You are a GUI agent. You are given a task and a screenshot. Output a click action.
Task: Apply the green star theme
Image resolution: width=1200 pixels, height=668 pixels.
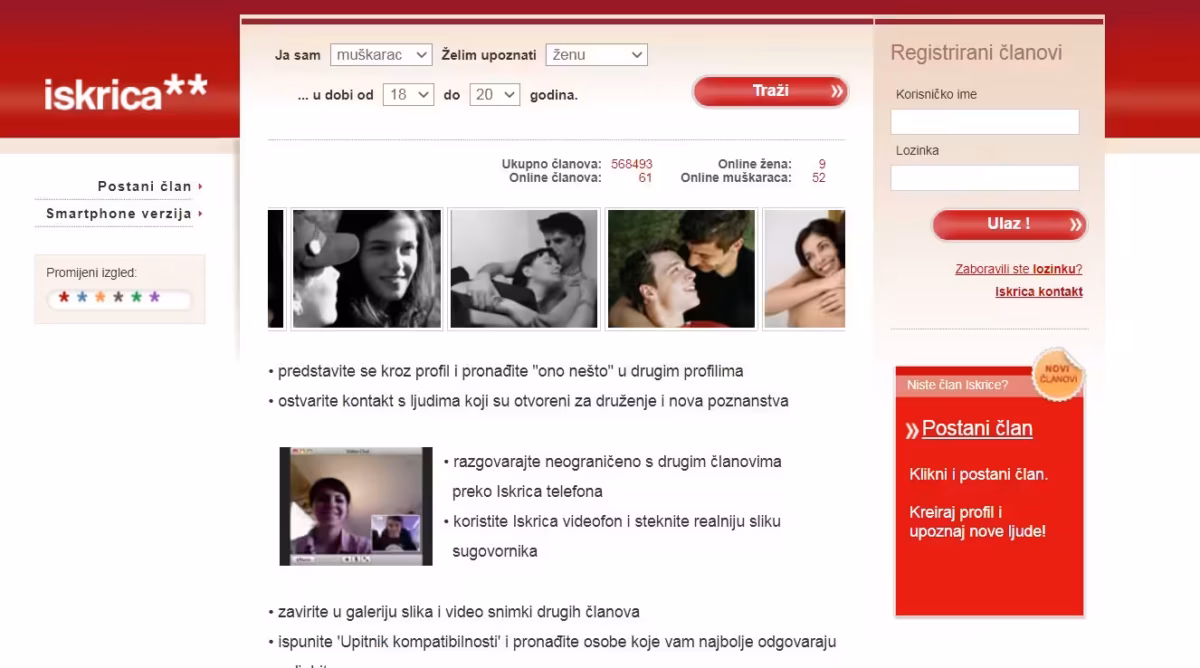[x=136, y=297]
